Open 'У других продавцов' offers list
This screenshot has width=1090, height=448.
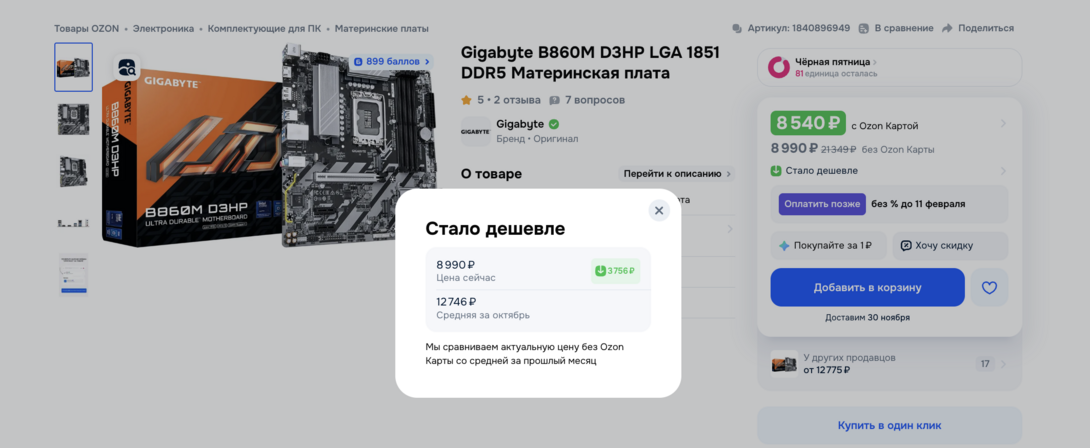[889, 363]
